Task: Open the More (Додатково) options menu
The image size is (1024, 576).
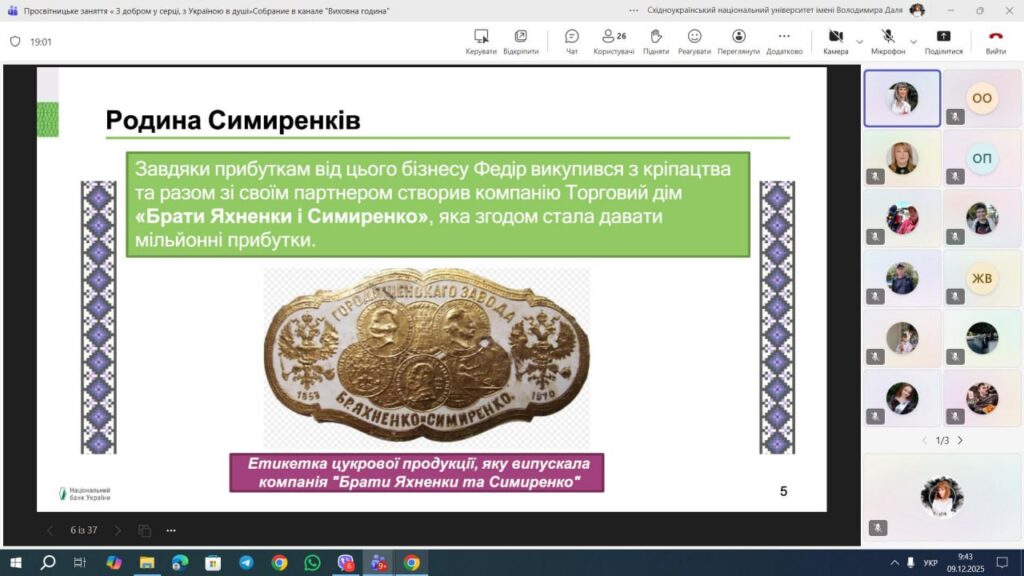Action: click(784, 41)
